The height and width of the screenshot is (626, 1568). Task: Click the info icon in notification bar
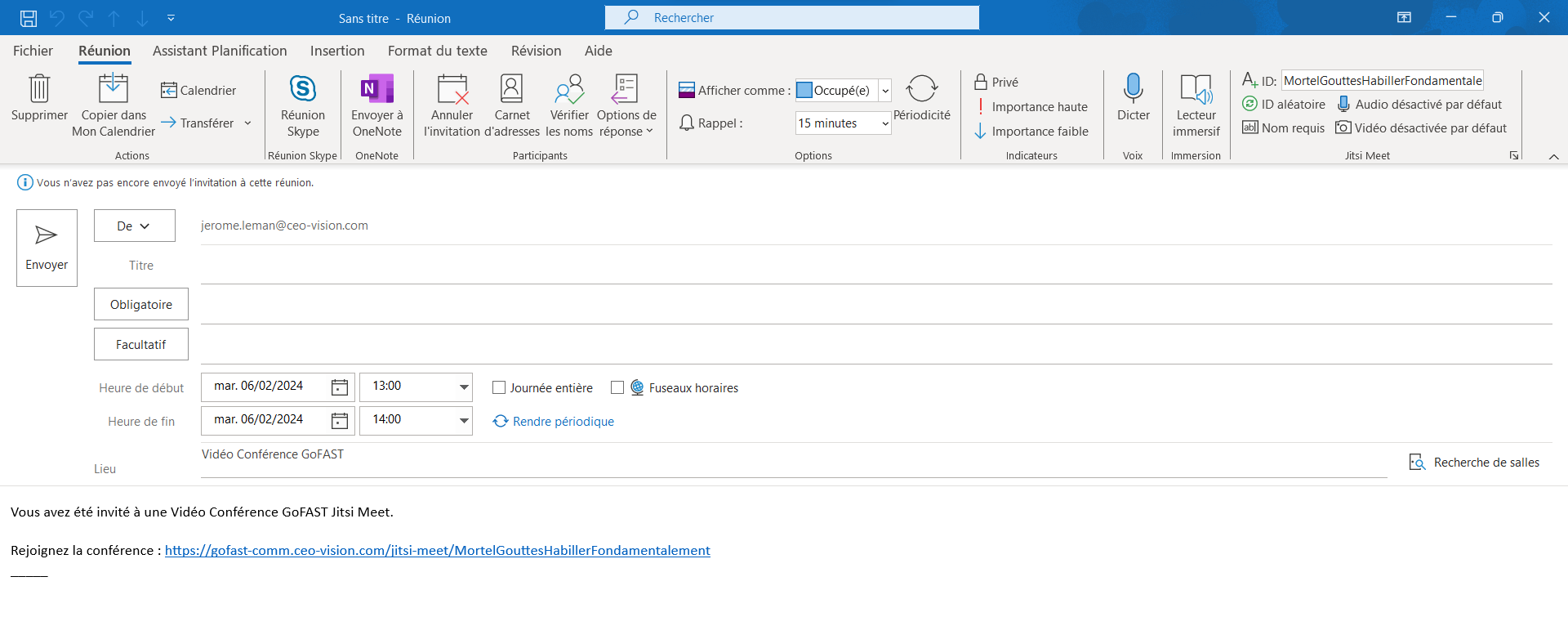[25, 182]
